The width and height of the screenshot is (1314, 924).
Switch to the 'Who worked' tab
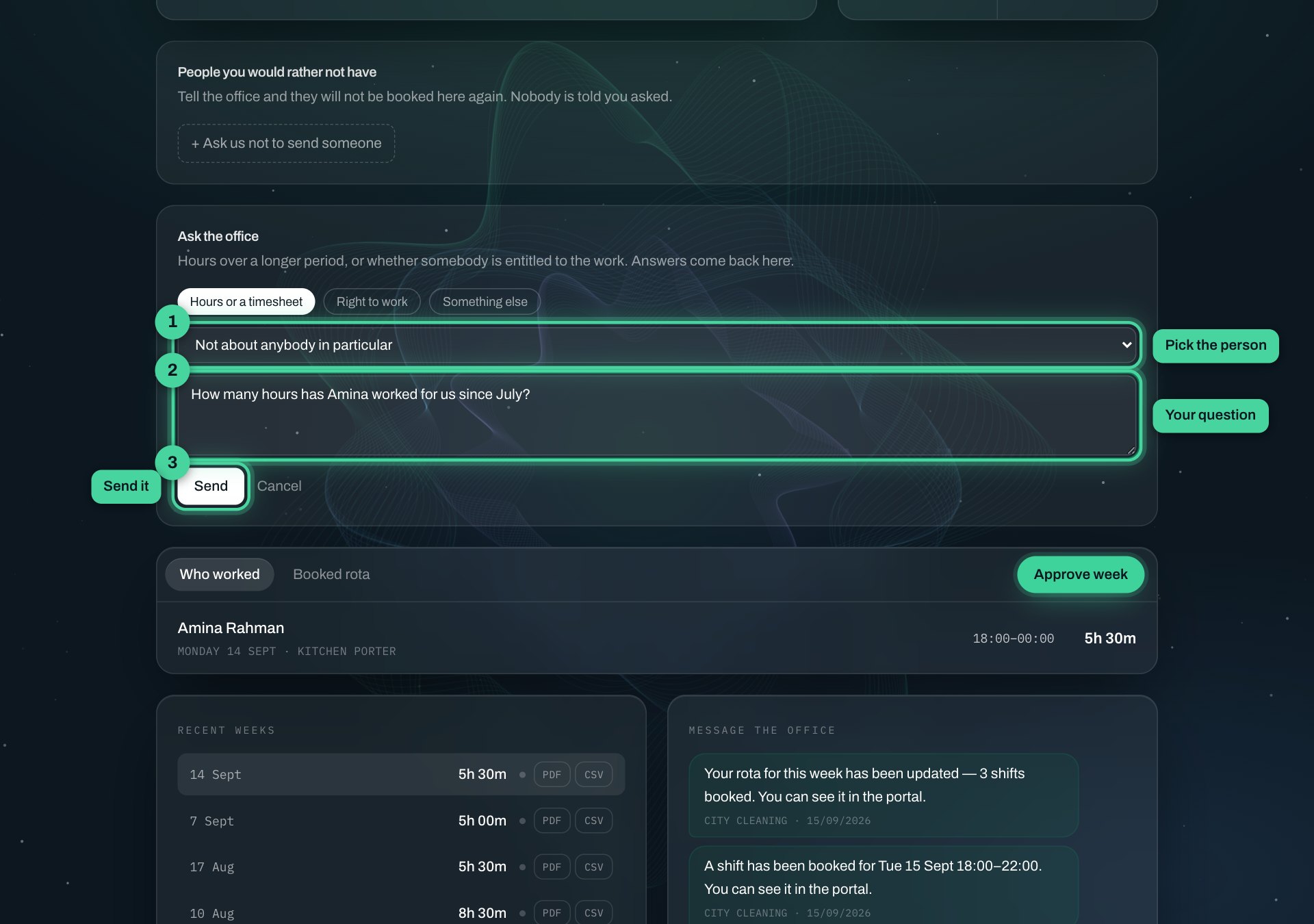pos(220,574)
